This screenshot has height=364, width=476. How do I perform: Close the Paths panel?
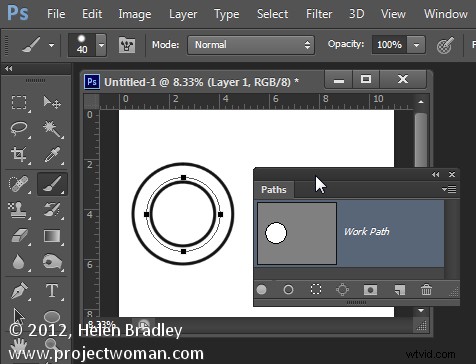tap(452, 174)
